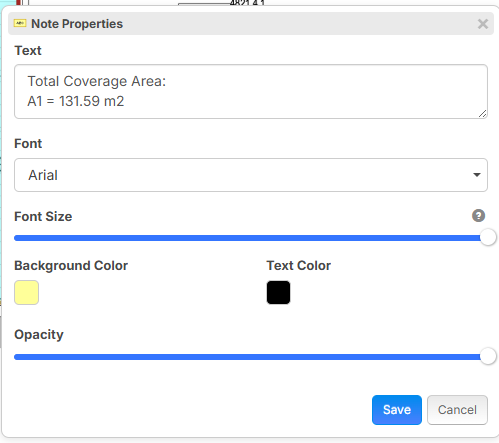Cancel the note properties changes
The image size is (499, 443).
point(457,410)
